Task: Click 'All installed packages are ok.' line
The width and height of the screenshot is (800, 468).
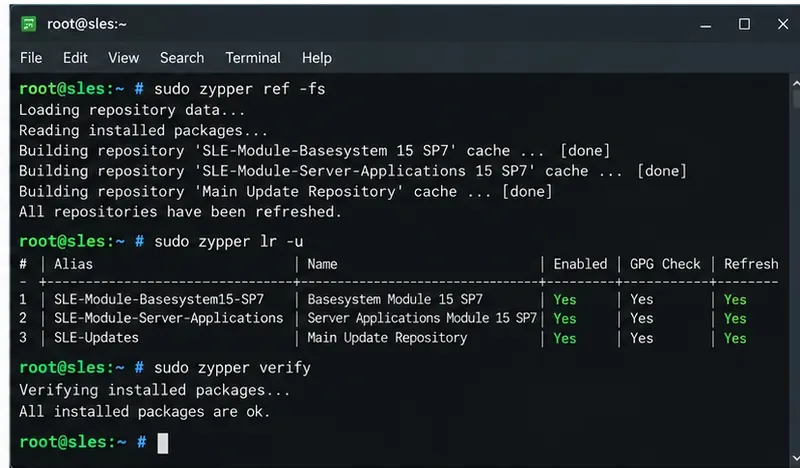Action: pyautogui.click(x=144, y=411)
